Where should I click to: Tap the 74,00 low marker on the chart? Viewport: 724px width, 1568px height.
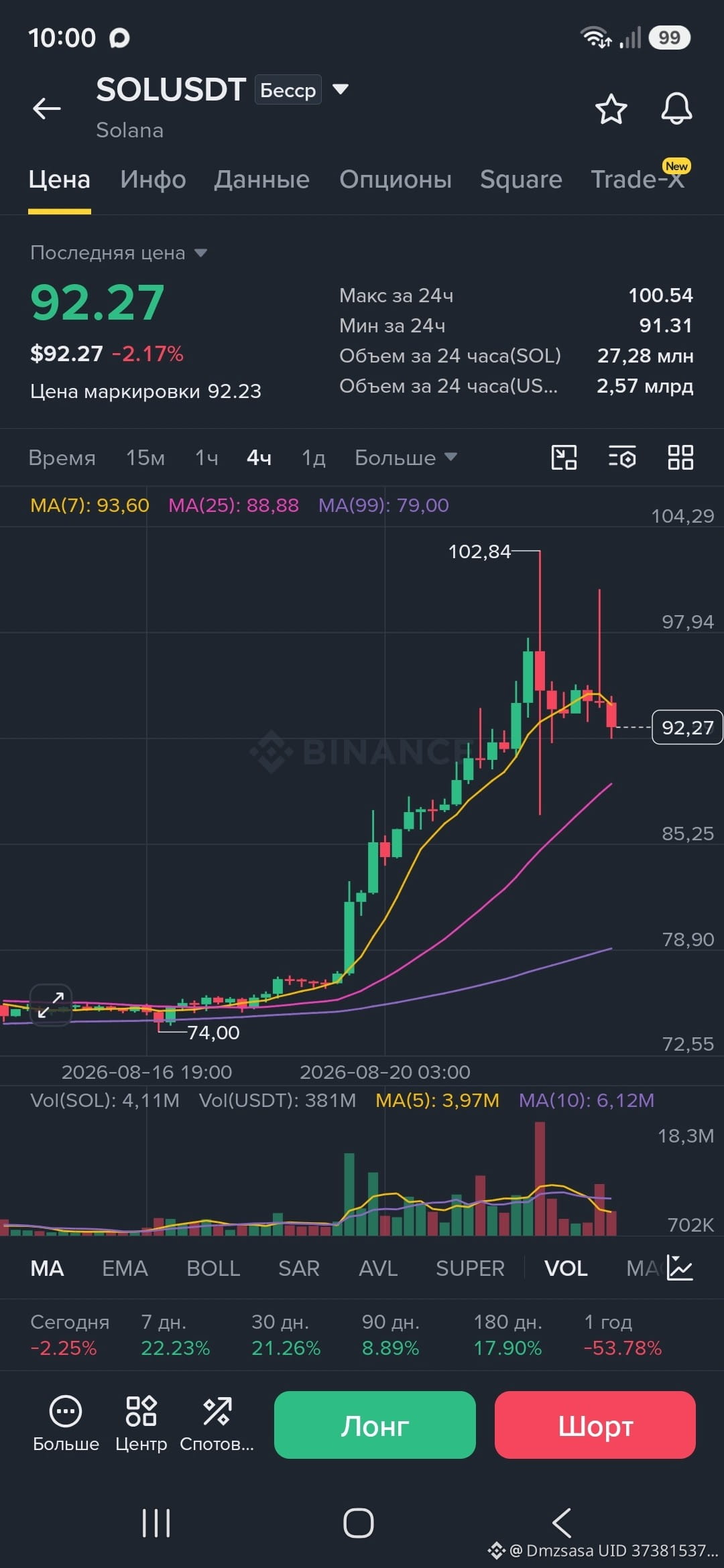coord(213,1033)
